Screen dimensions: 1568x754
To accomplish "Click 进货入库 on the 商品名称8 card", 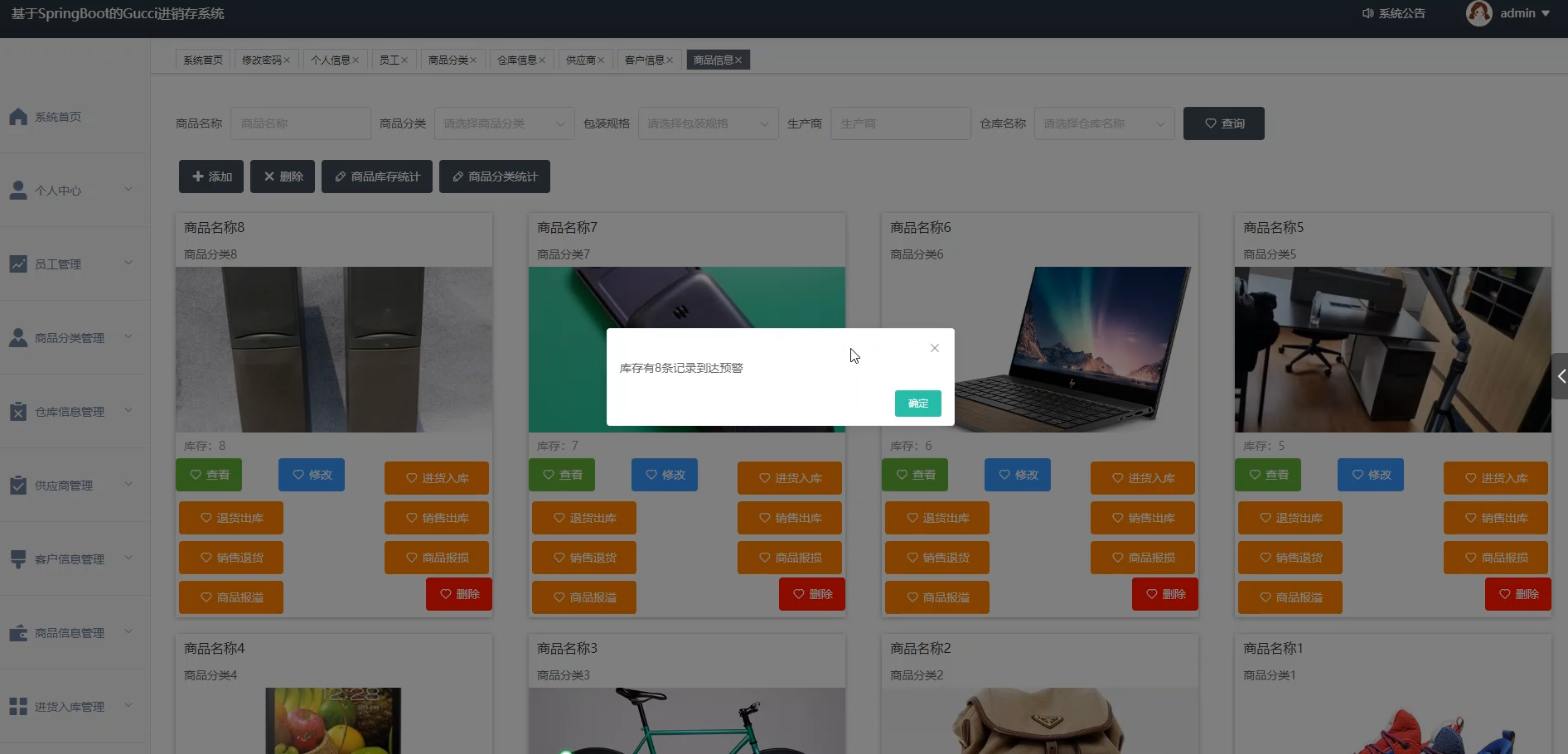I will pos(437,478).
